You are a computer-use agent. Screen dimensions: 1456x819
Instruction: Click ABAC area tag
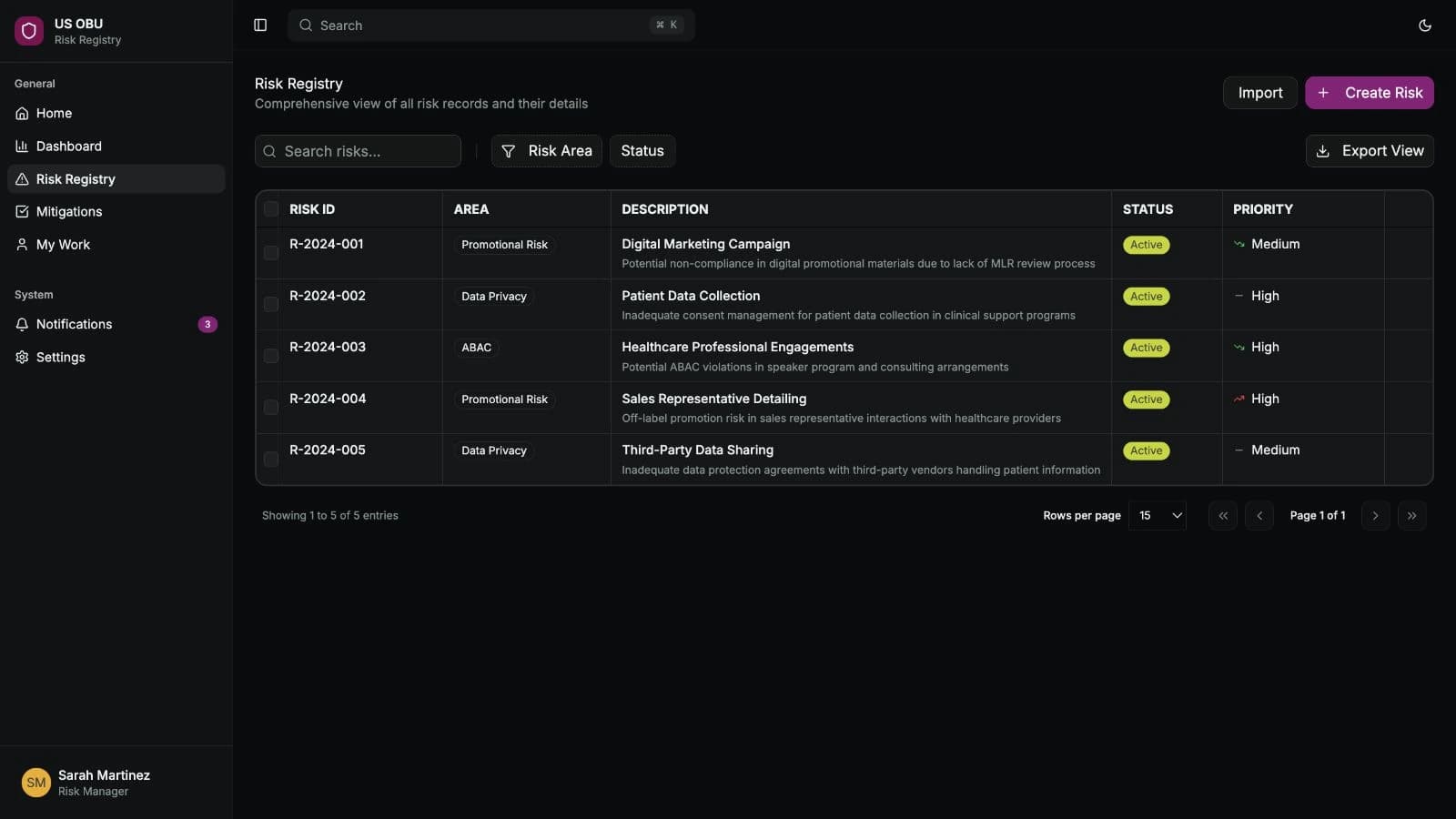476,348
